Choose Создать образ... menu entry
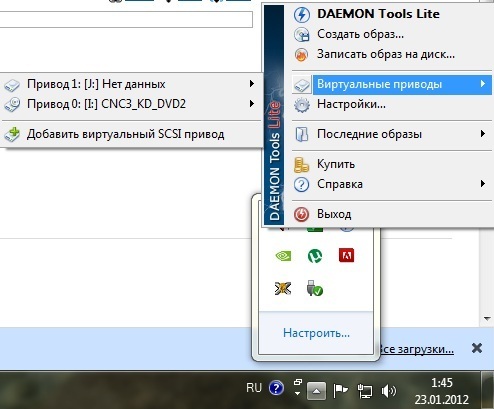494x409 pixels. [360, 34]
